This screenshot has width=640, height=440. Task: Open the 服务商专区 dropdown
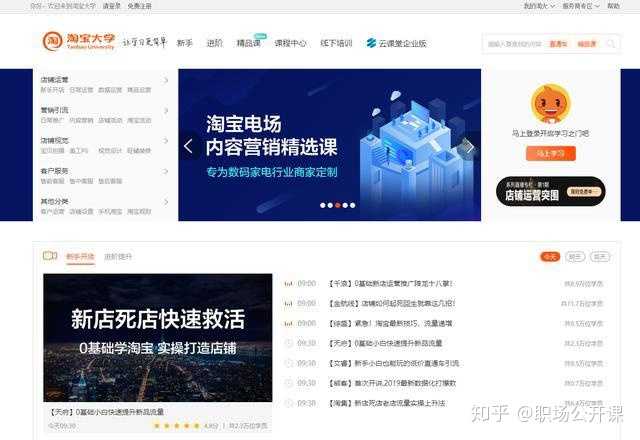click(581, 6)
